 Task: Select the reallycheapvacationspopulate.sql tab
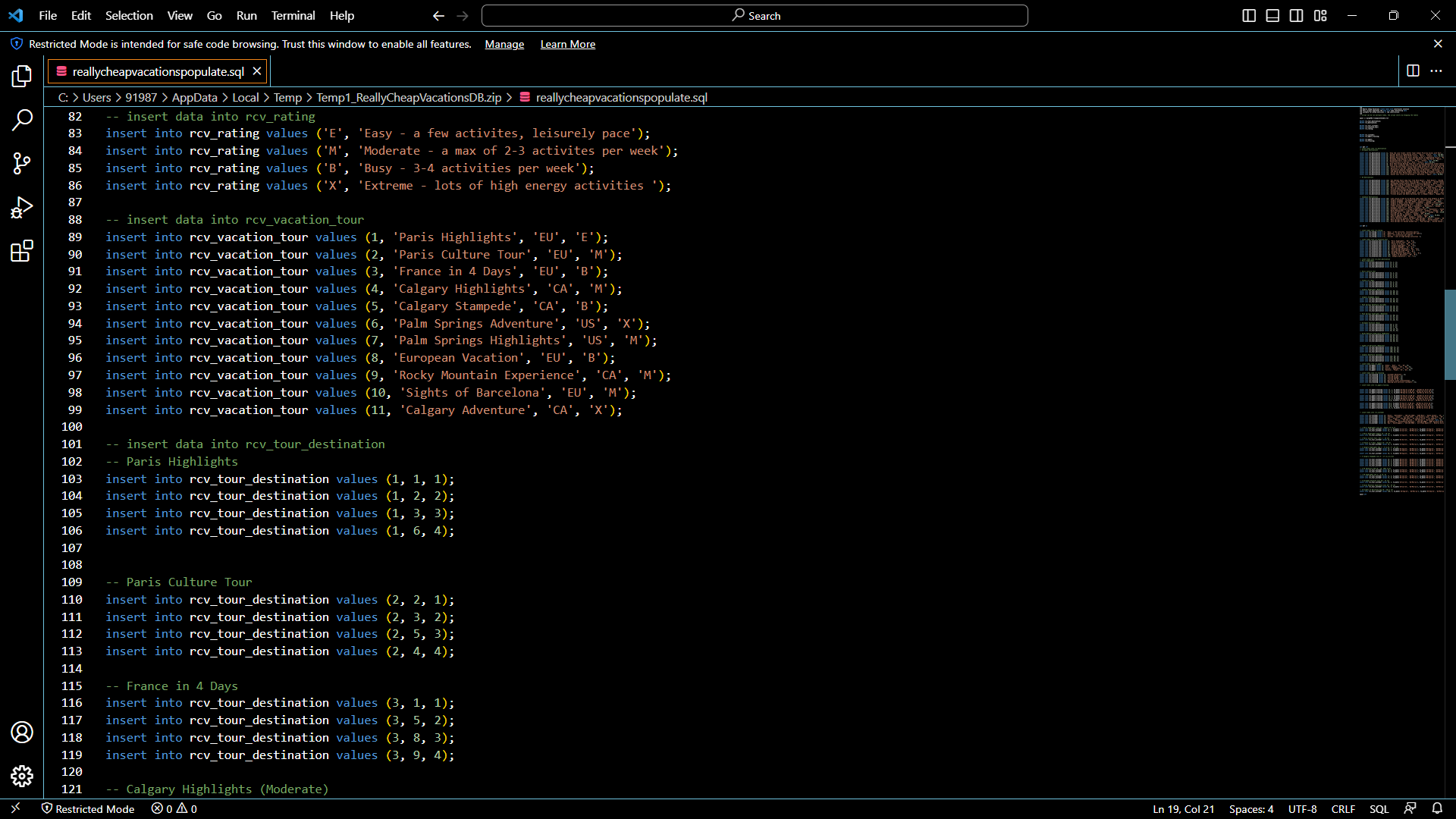(158, 71)
